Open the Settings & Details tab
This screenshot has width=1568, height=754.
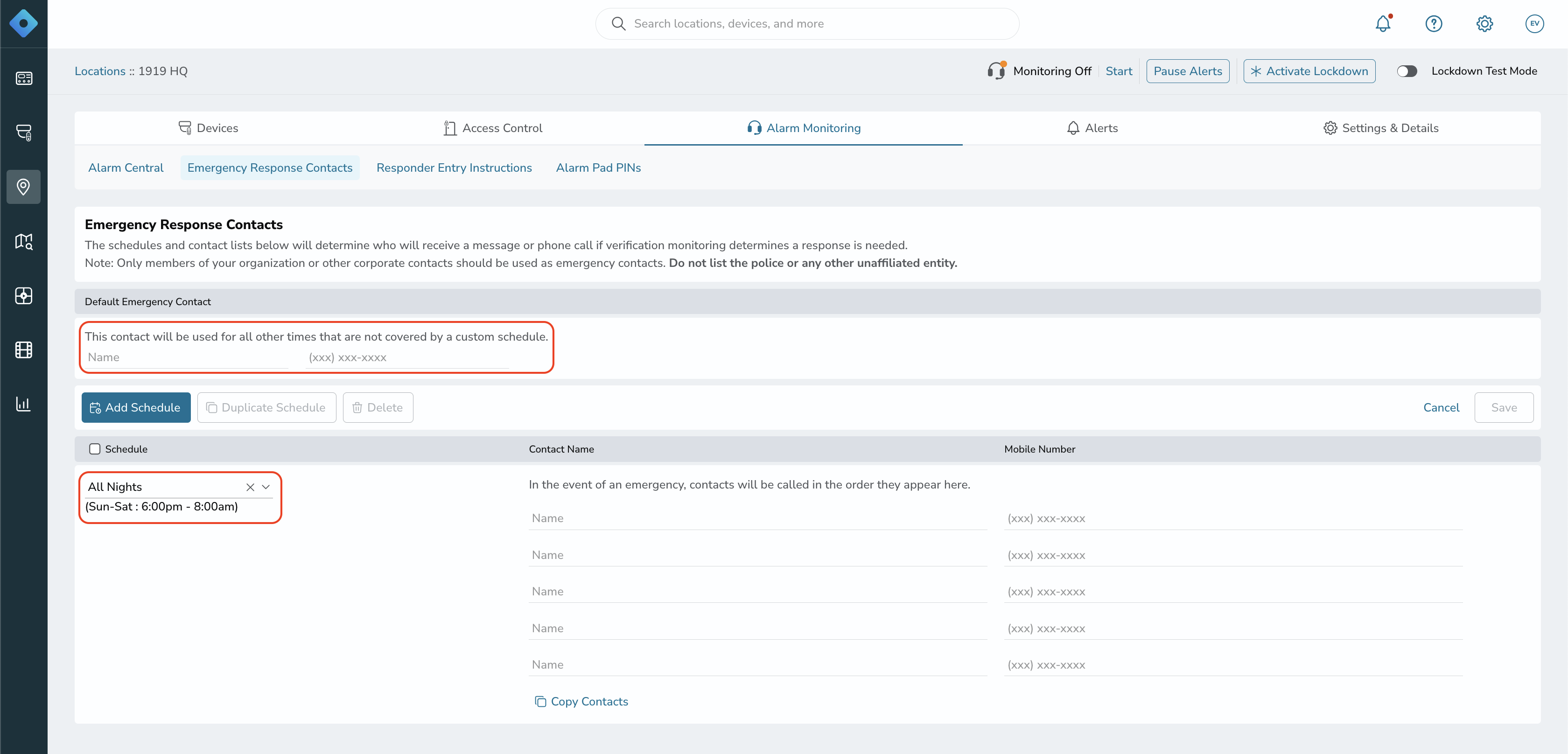coord(1380,128)
